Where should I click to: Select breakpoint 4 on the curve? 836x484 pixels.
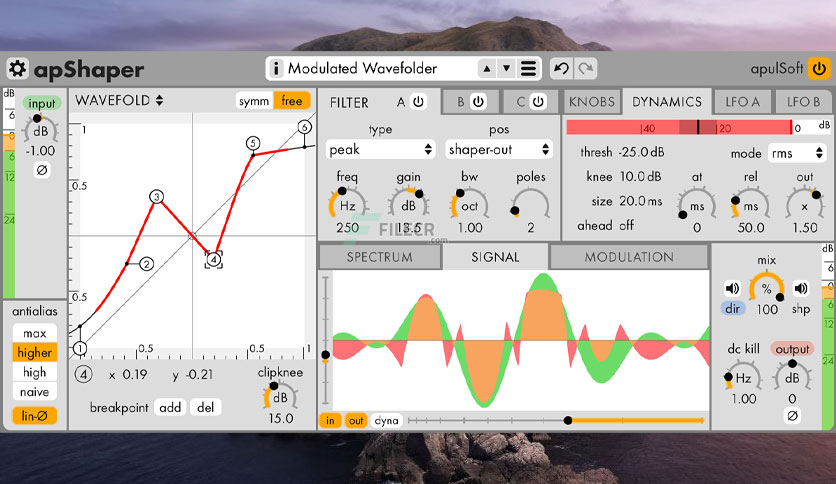pyautogui.click(x=214, y=260)
